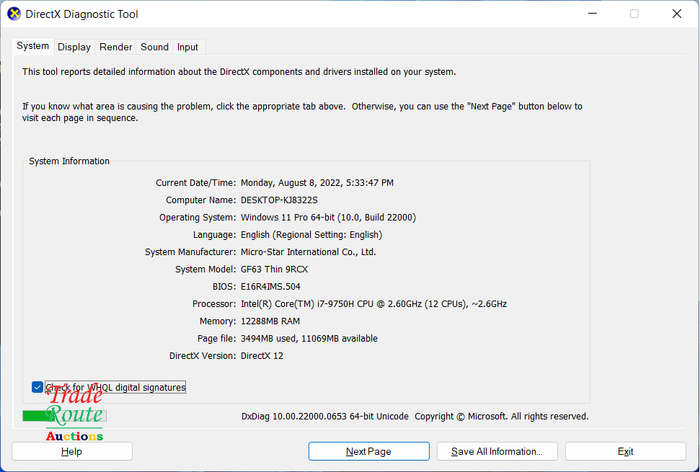700x472 pixels.
Task: Select the Sound tab
Action: pos(154,47)
